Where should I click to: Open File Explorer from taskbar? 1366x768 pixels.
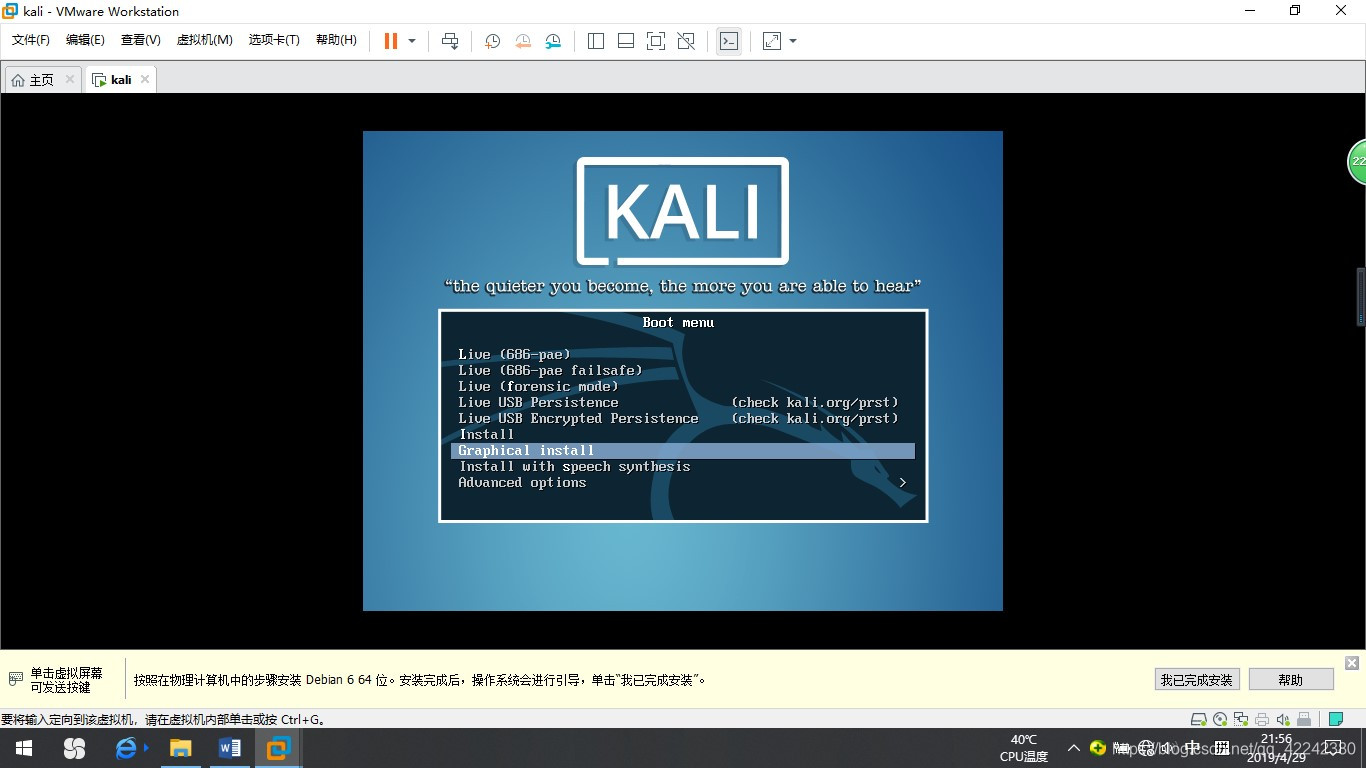click(x=180, y=748)
